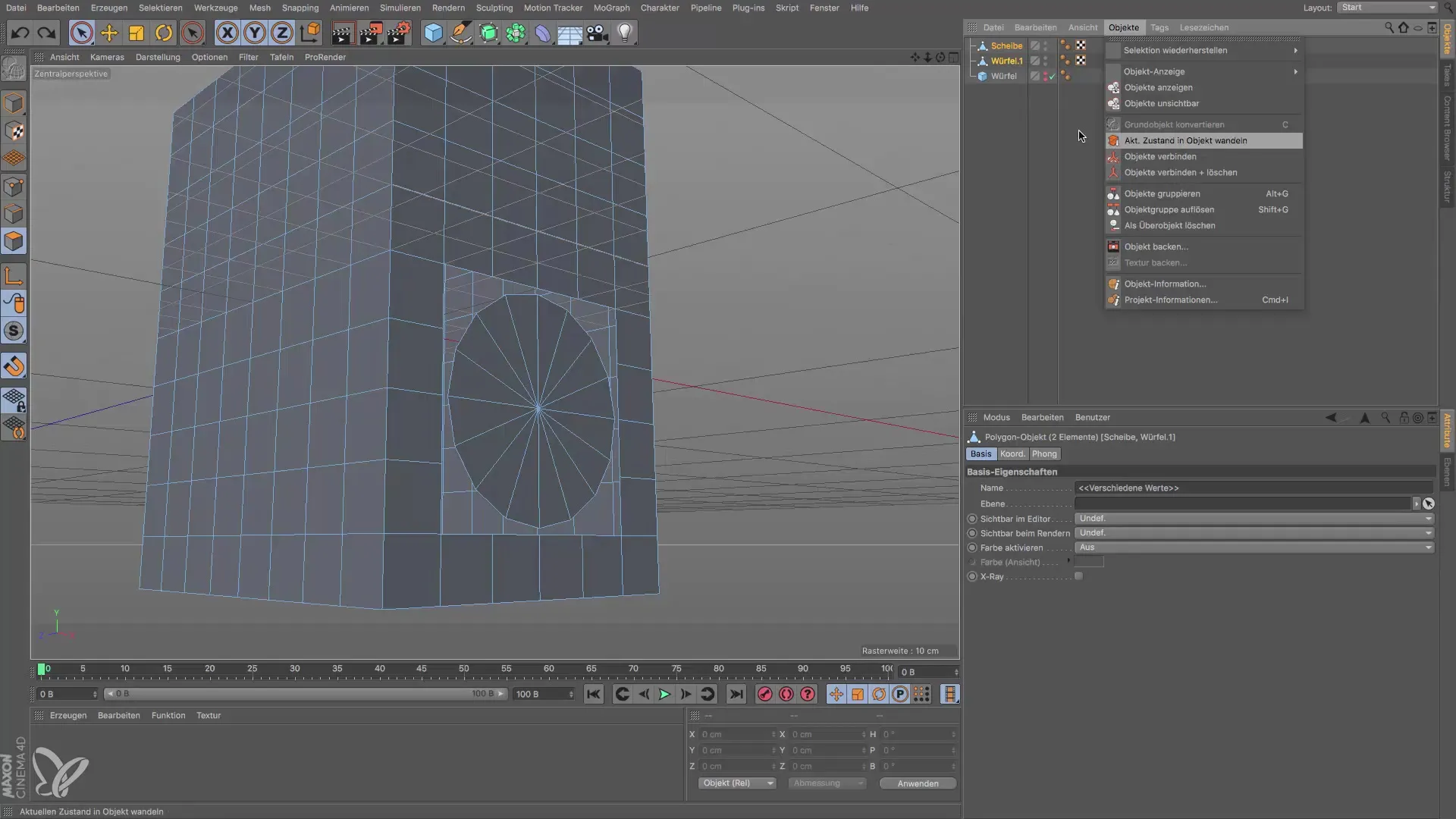
Task: Go to start of timeline
Action: [x=594, y=694]
